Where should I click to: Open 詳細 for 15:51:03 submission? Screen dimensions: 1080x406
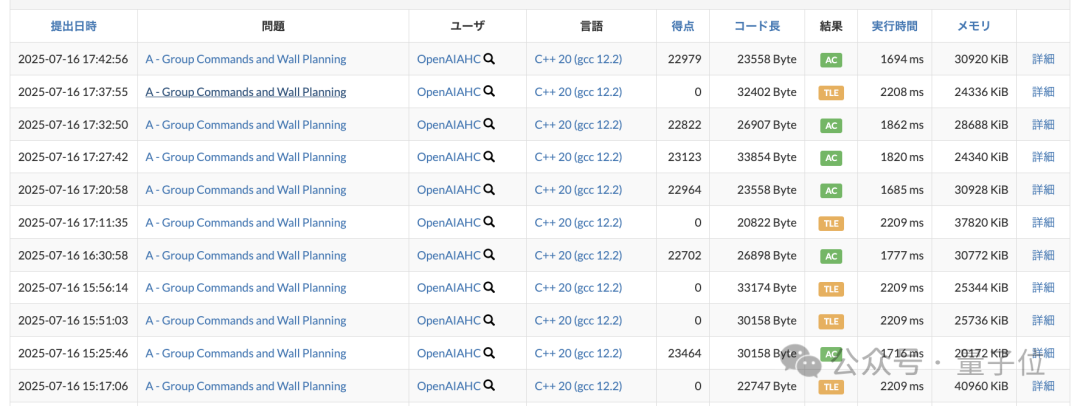point(1043,321)
